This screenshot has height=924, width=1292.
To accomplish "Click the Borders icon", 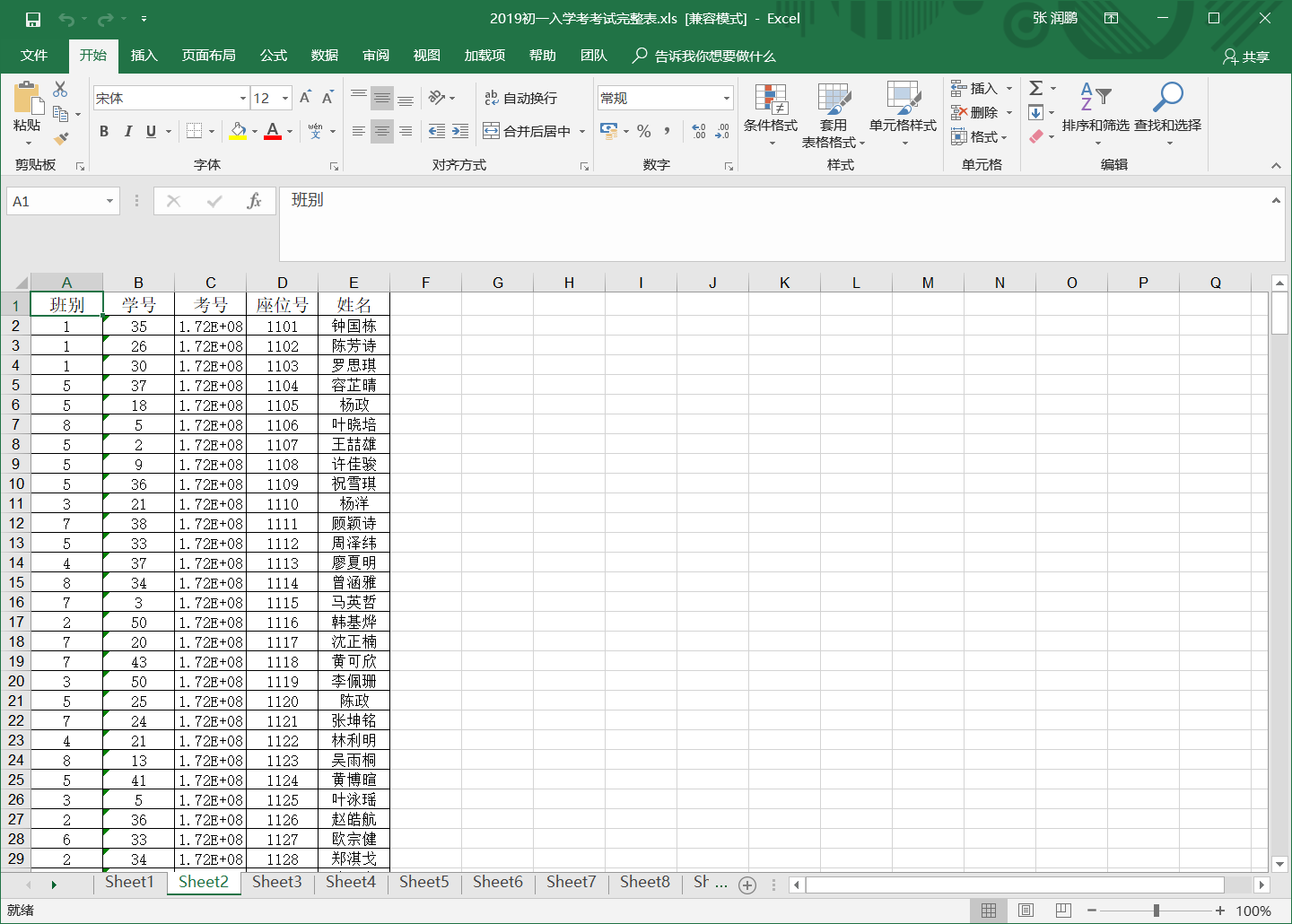I will 194,131.
